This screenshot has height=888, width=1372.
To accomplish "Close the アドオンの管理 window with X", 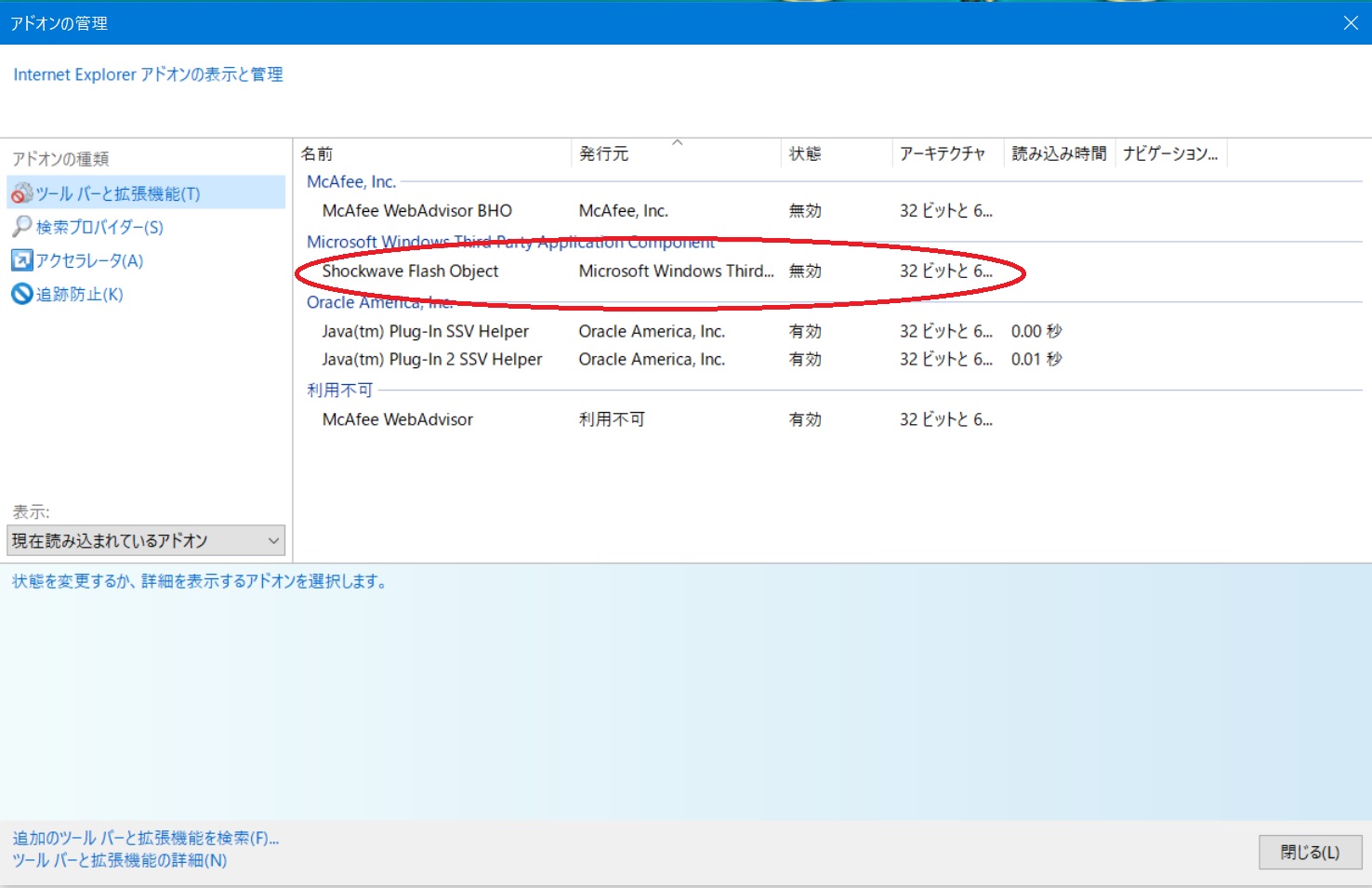I will (1351, 23).
